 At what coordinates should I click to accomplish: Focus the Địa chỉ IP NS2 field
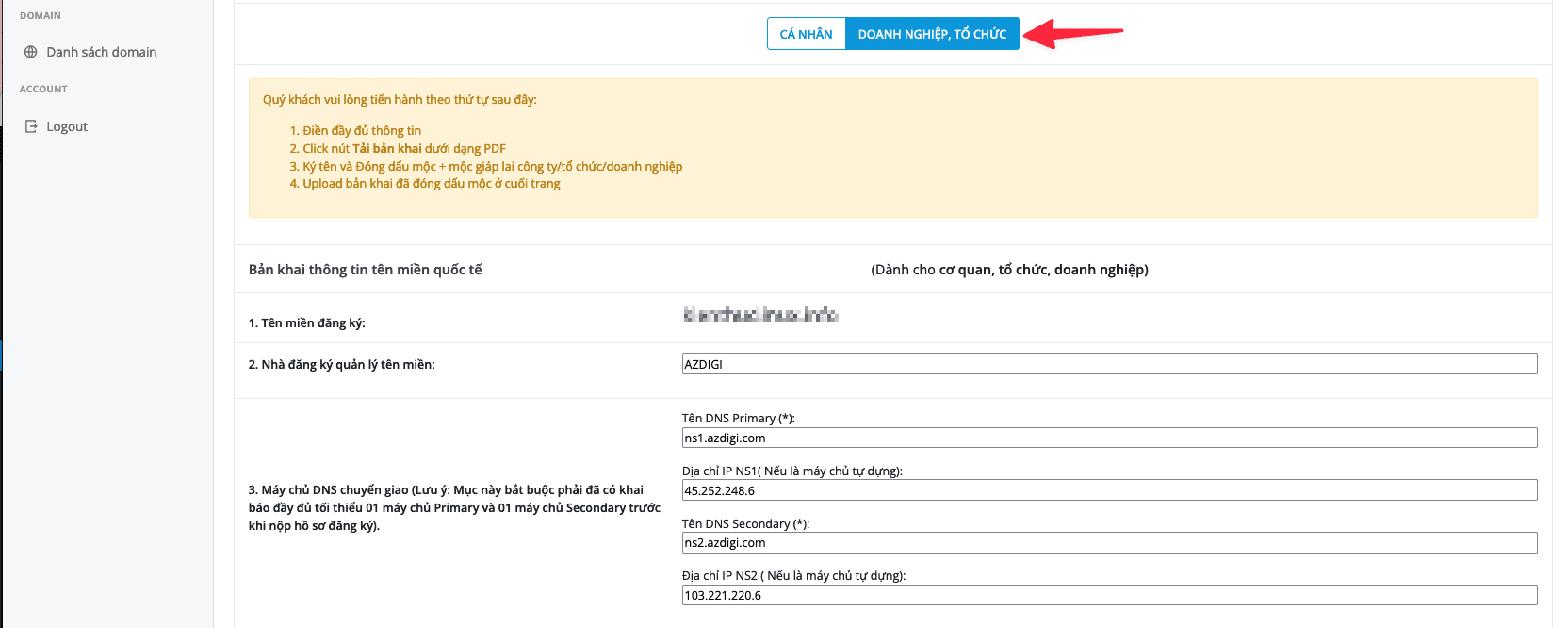[1108, 595]
